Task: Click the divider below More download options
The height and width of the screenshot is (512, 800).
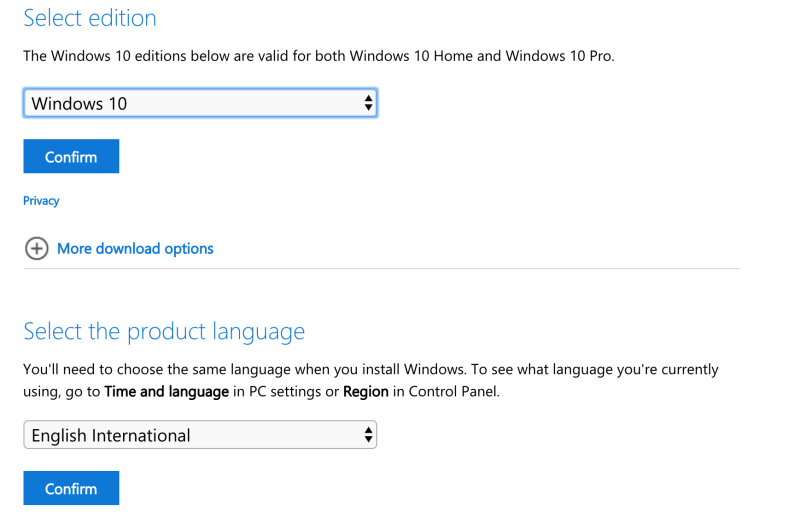Action: [381, 269]
